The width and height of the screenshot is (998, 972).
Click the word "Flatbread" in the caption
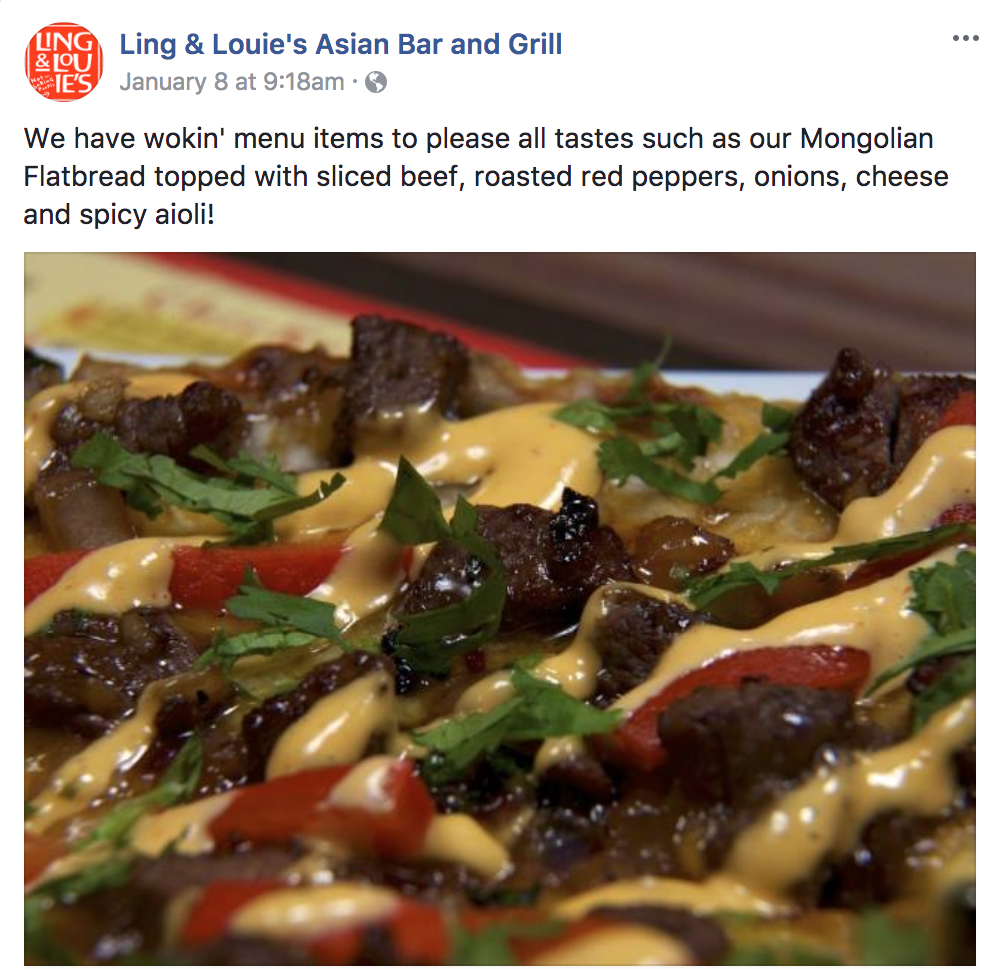[85, 176]
